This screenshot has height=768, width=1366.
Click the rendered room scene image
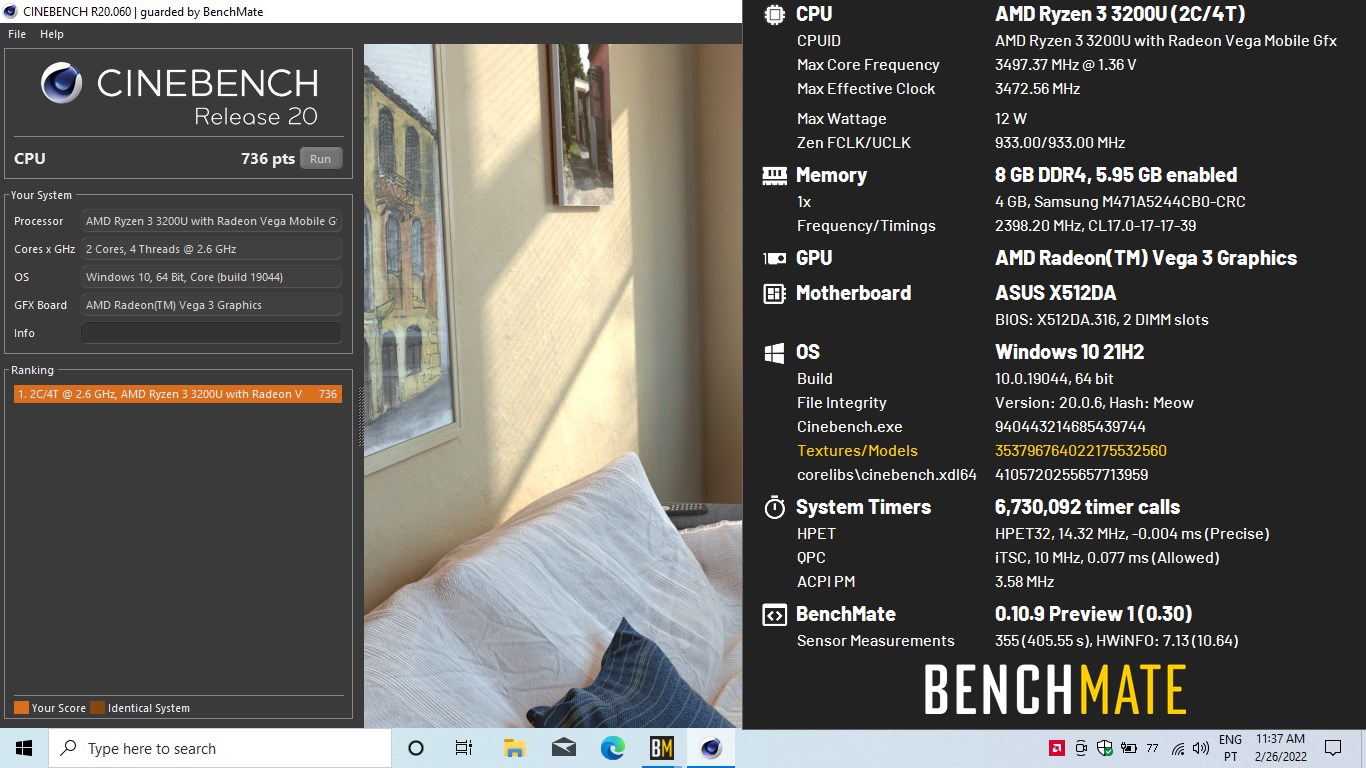(x=552, y=385)
